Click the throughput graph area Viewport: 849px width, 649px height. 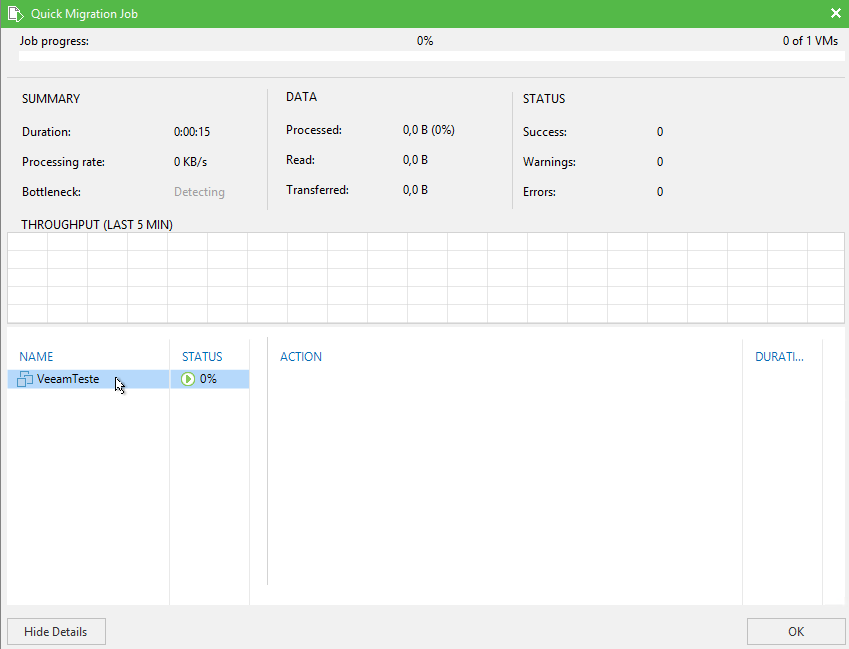pos(426,278)
